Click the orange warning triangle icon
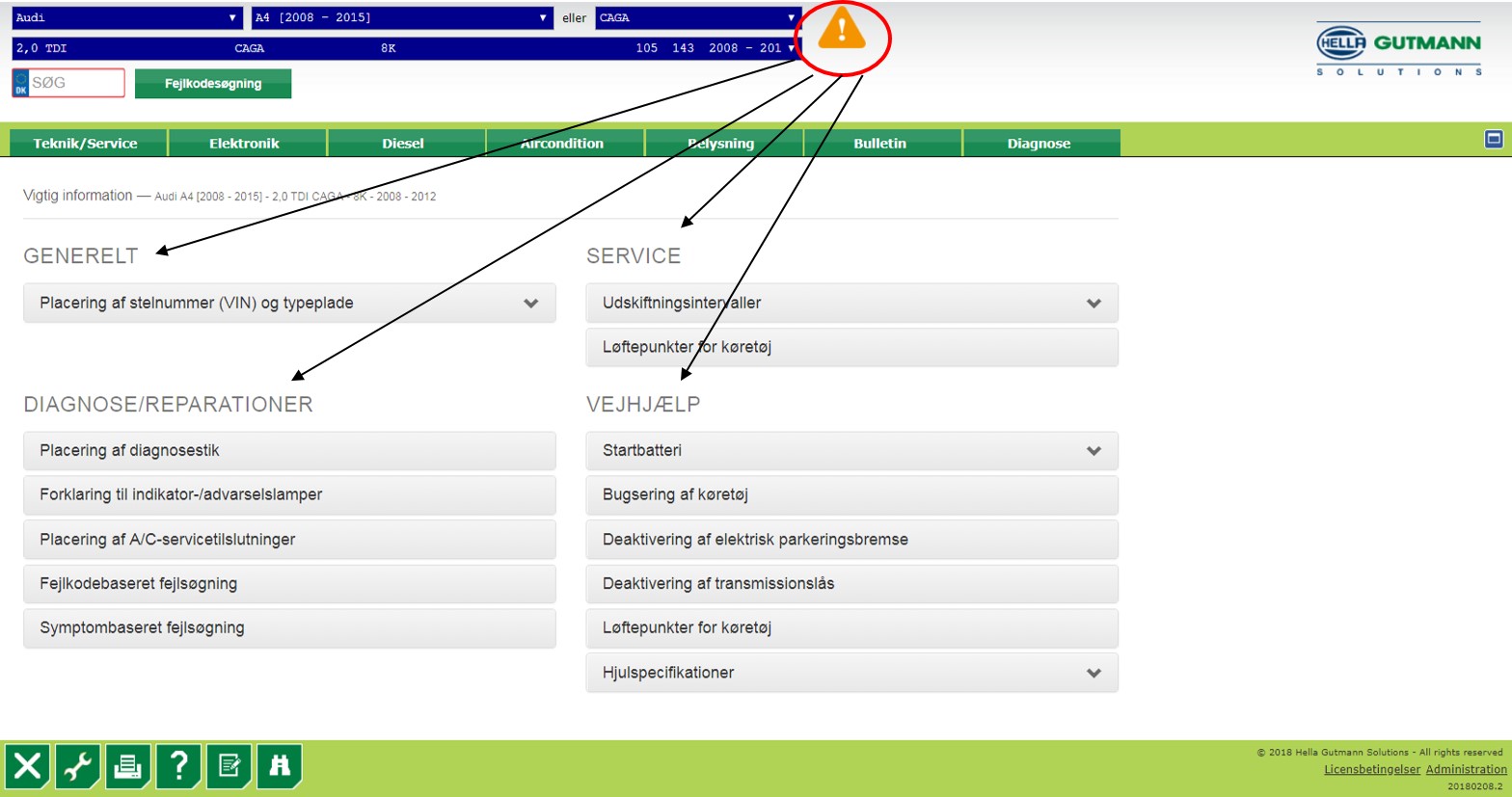The width and height of the screenshot is (1512, 797). point(841,30)
